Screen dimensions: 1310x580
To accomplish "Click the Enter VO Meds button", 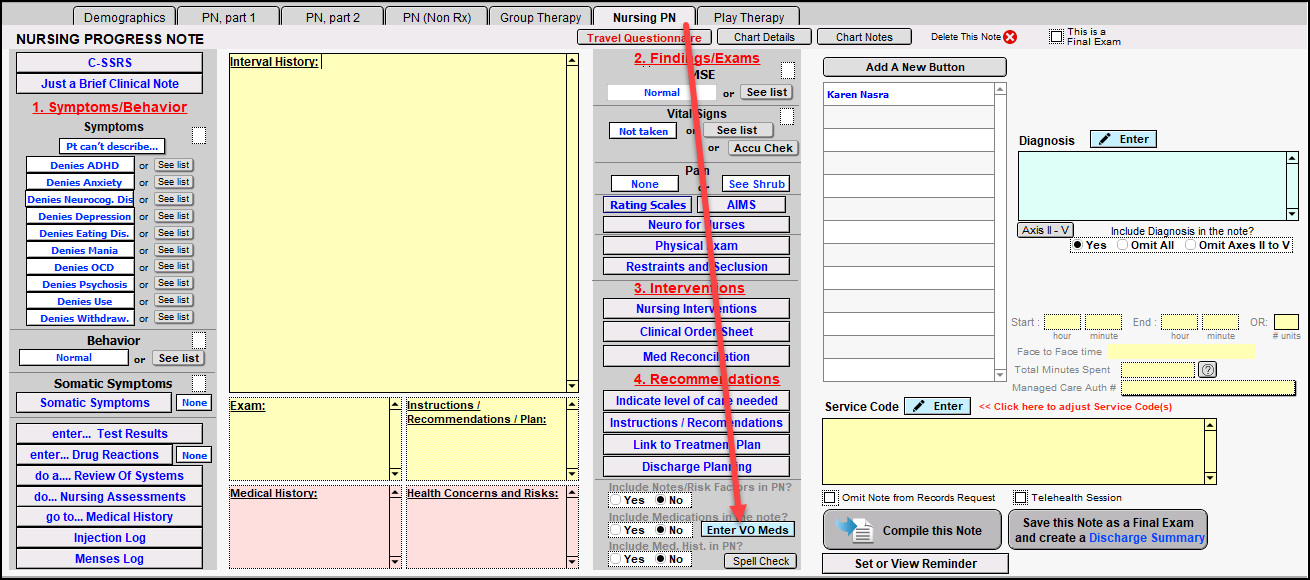I will [747, 530].
